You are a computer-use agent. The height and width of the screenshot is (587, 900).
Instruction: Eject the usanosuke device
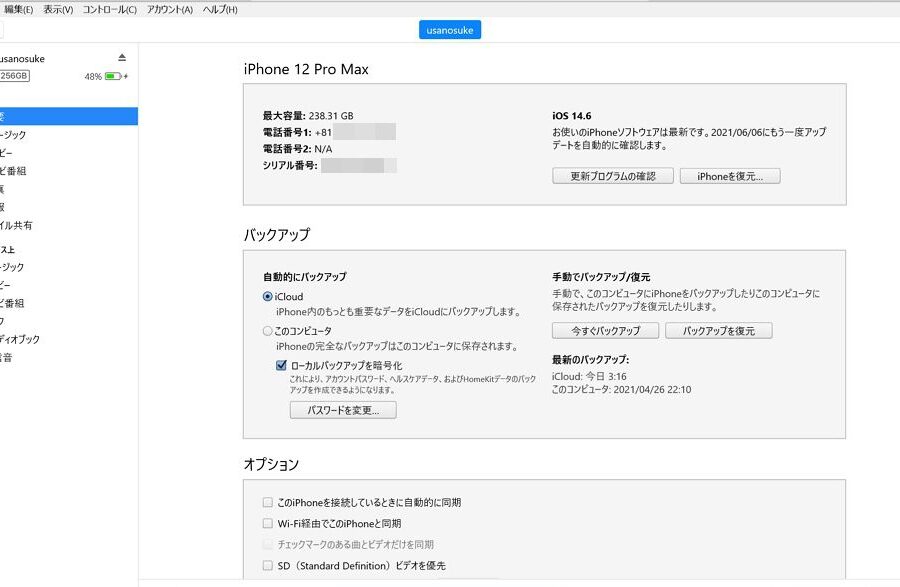coord(122,57)
